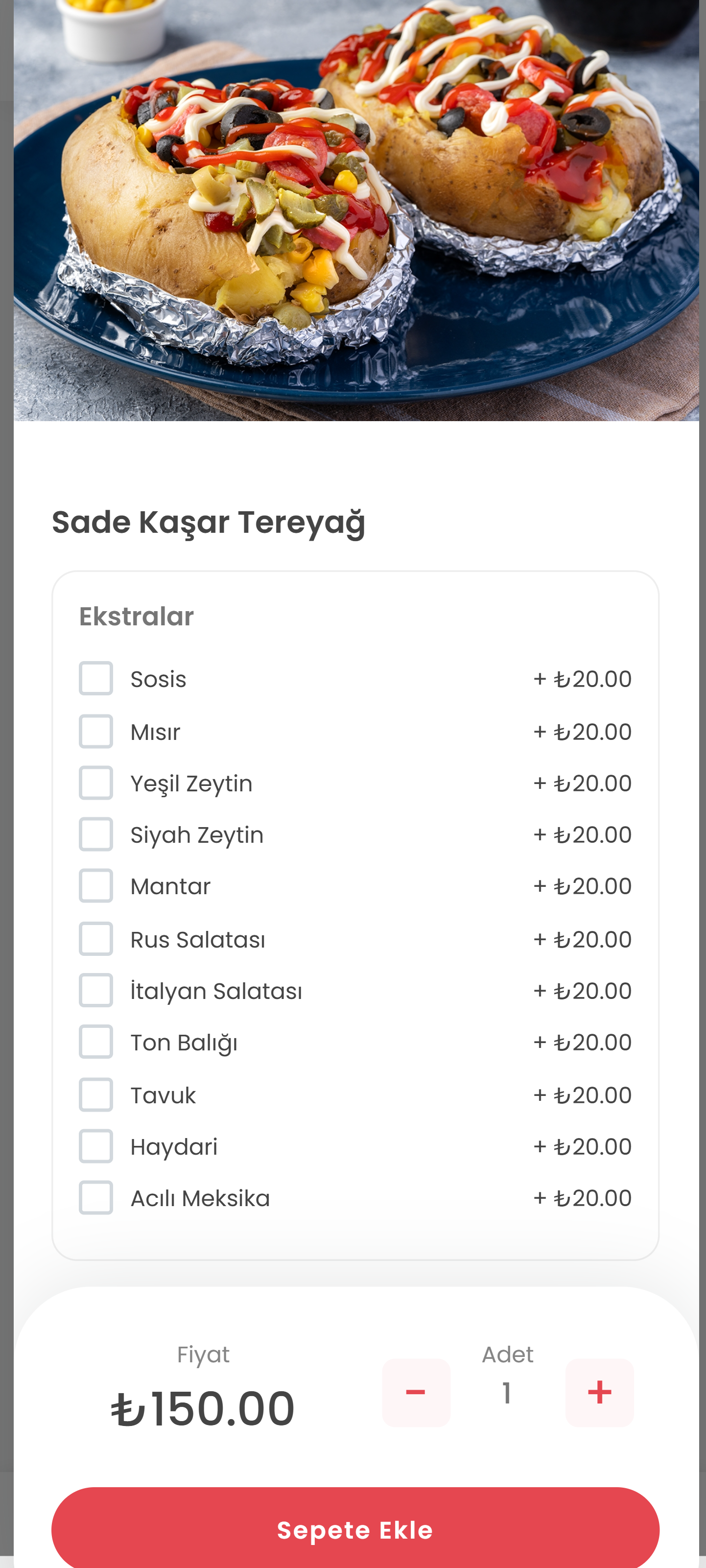Check the İtalyan Salatası box

(95, 990)
